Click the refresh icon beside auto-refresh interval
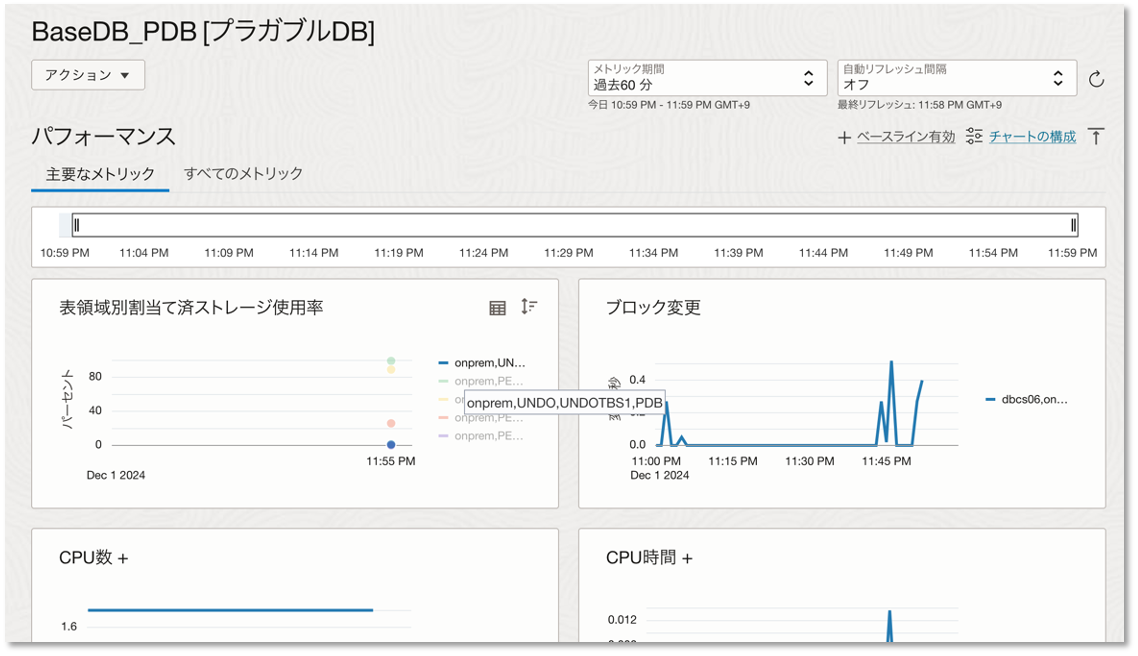 (x=1096, y=79)
